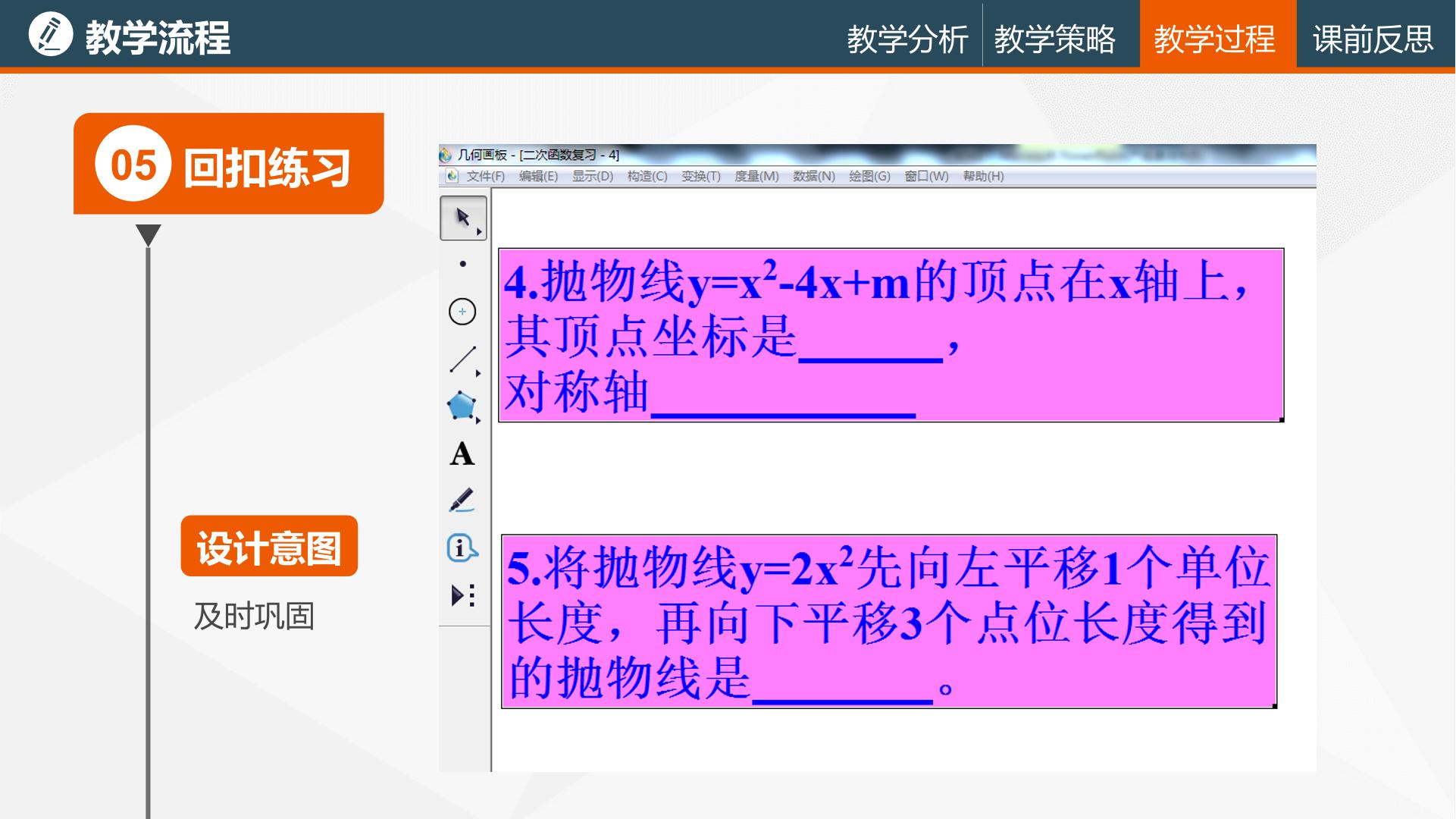This screenshot has width=1456, height=819.
Task: Select the Point tool
Action: 463,264
